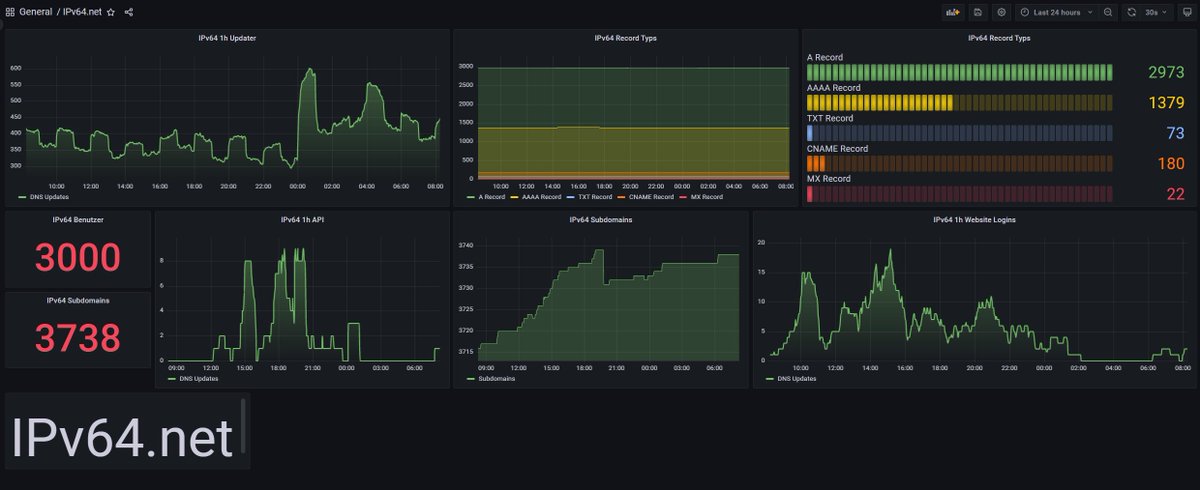Zoom out the time range
Viewport: 1200px width, 490px height.
click(x=1108, y=12)
